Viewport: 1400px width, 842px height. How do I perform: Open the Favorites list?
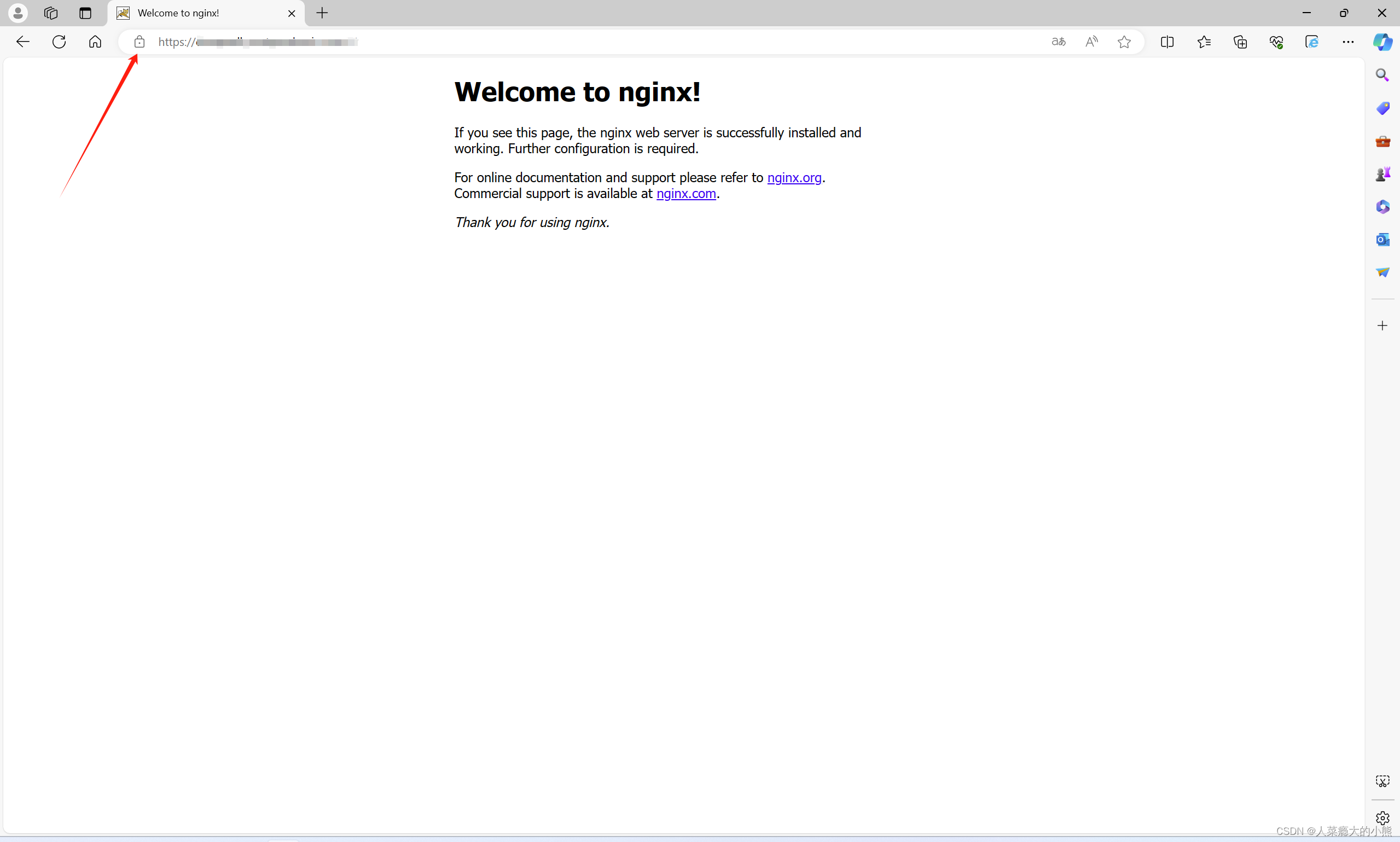point(1204,42)
